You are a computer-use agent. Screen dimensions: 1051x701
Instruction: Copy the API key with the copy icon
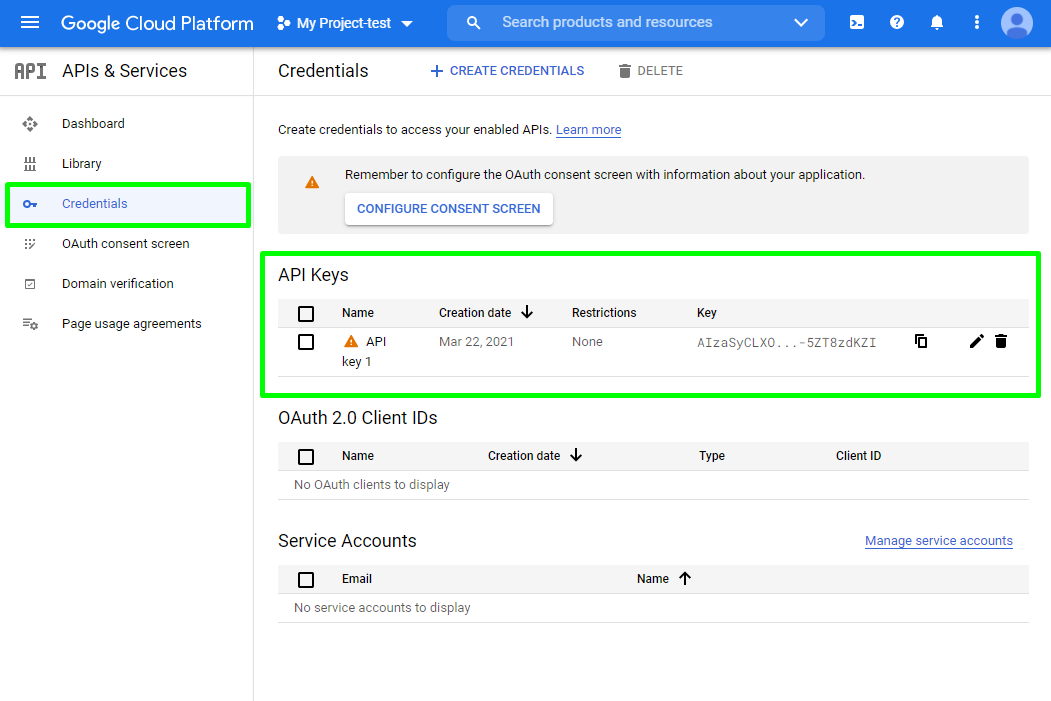[921, 342]
